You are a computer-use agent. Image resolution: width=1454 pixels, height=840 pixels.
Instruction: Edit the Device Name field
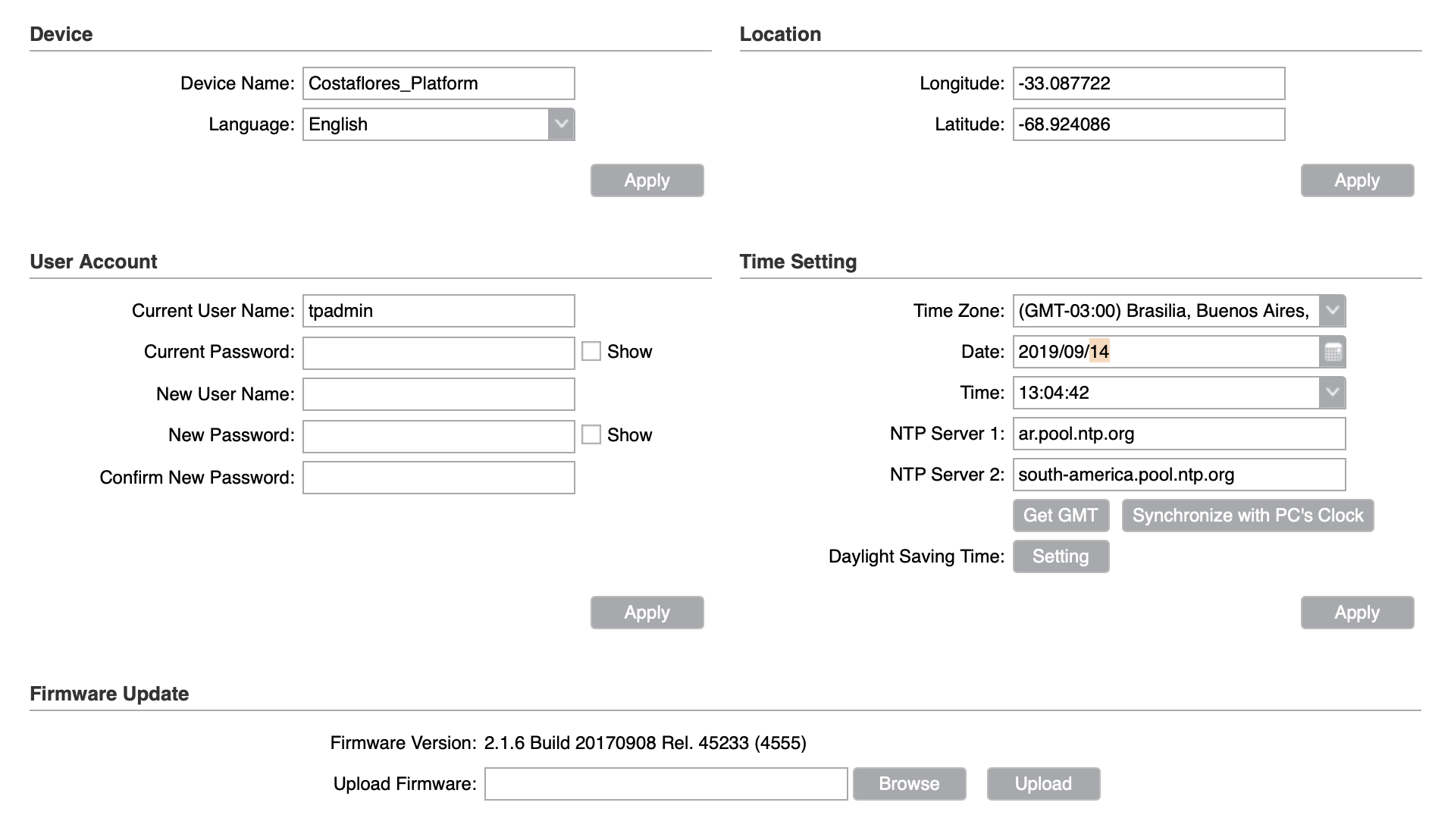[439, 83]
